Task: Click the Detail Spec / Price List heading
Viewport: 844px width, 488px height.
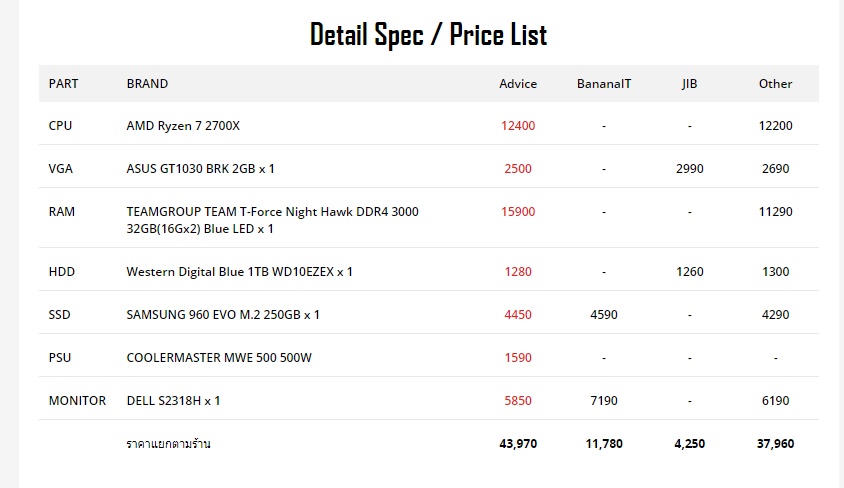Action: [x=428, y=35]
